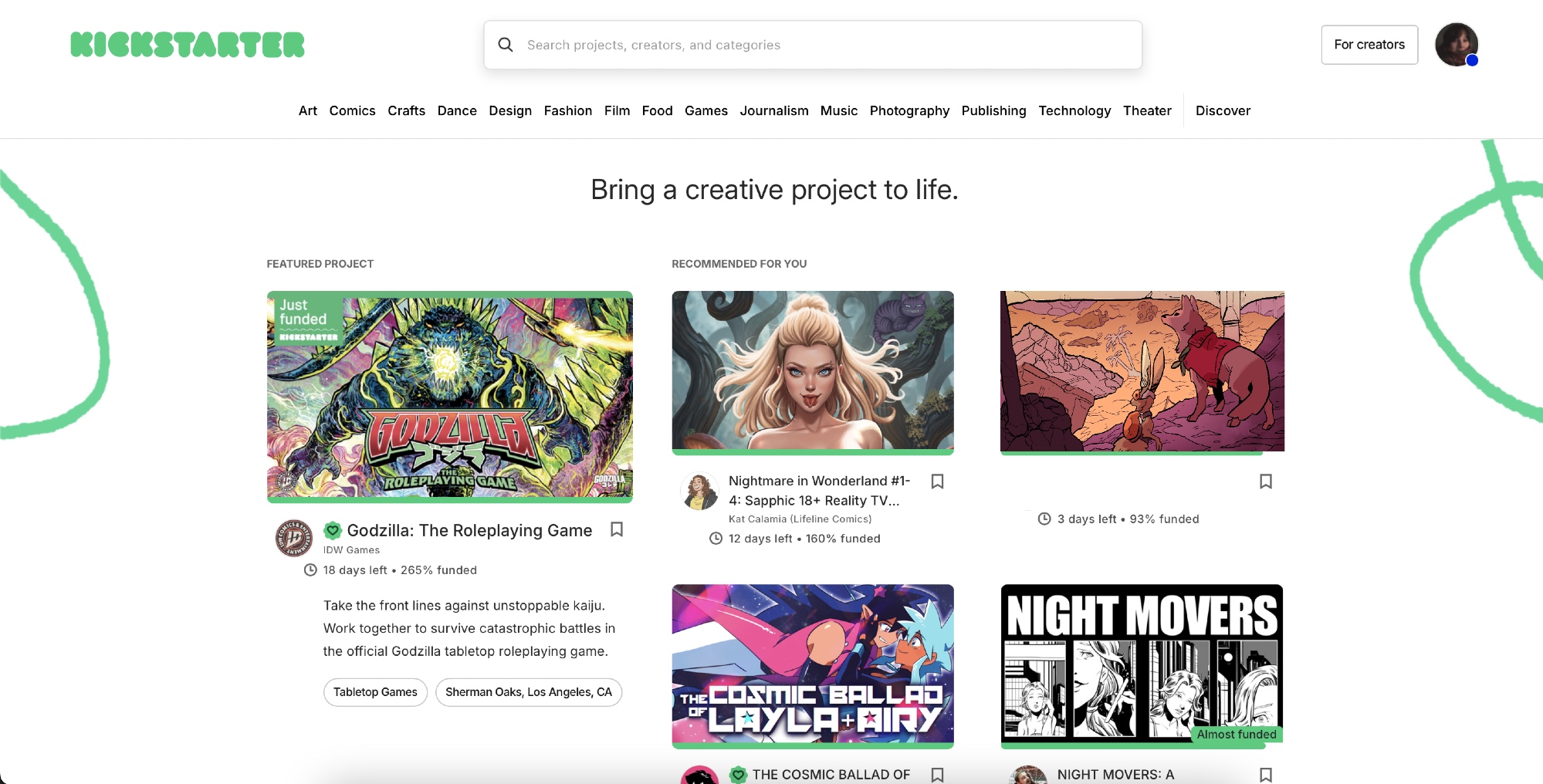Screen dimensions: 1543x784
Task: Click Sherman Oaks, Los Angeles location tag
Action: [528, 692]
